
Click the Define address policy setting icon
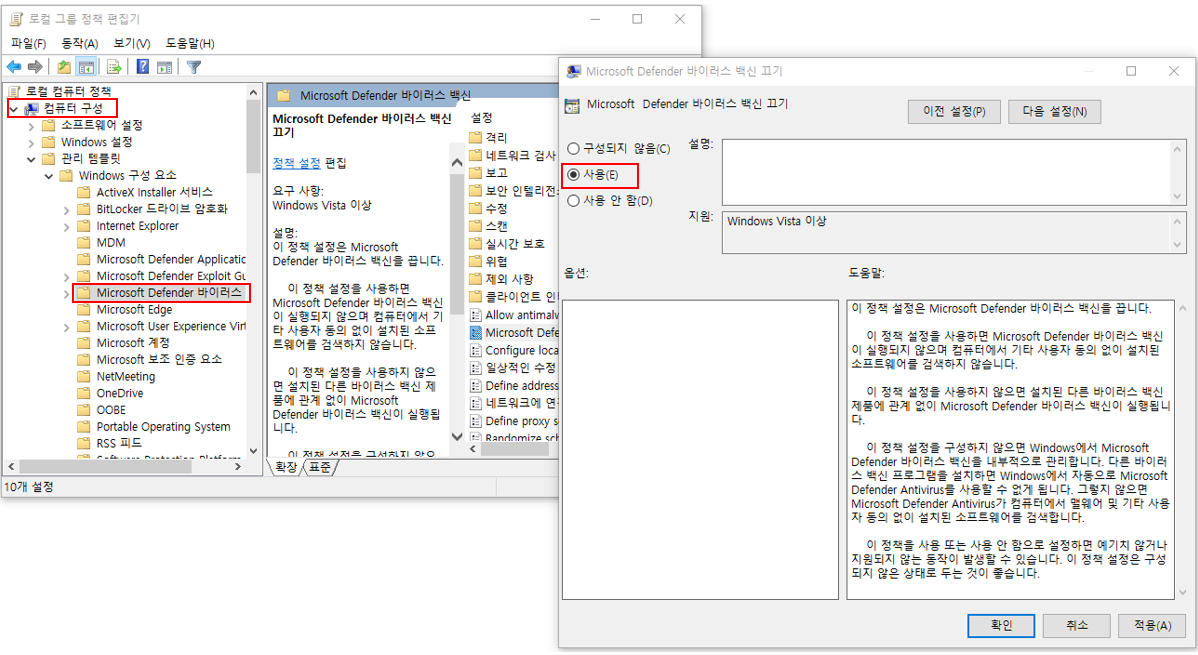[475, 386]
